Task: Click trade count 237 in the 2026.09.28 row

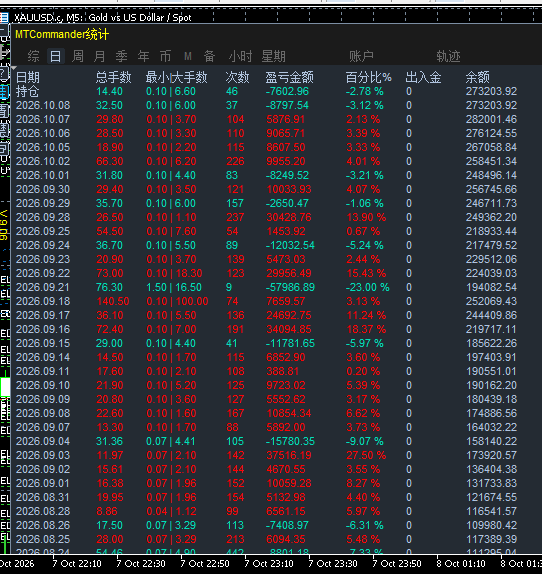Action: [235, 217]
